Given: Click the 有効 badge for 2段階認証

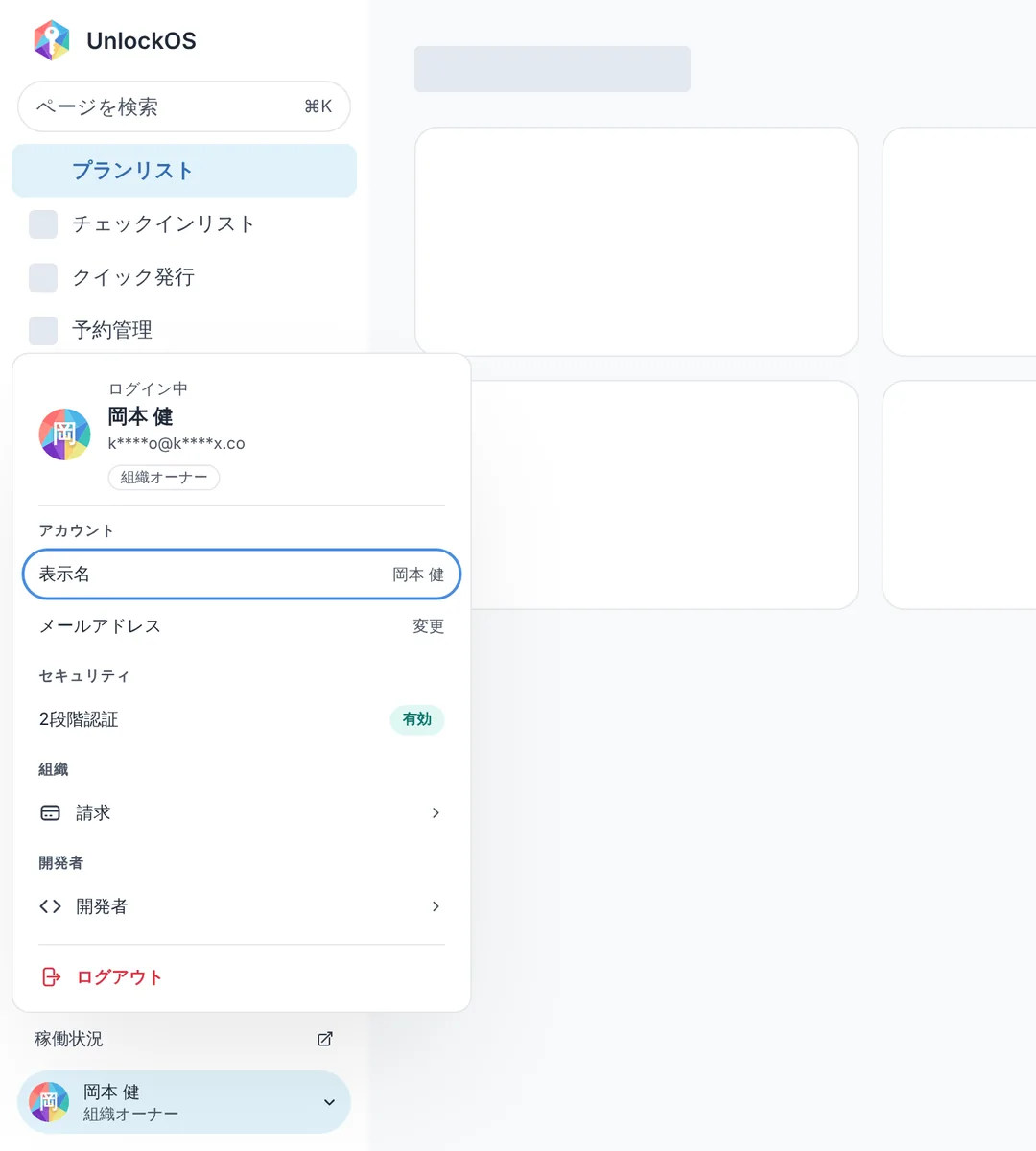Looking at the screenshot, I should coord(417,719).
